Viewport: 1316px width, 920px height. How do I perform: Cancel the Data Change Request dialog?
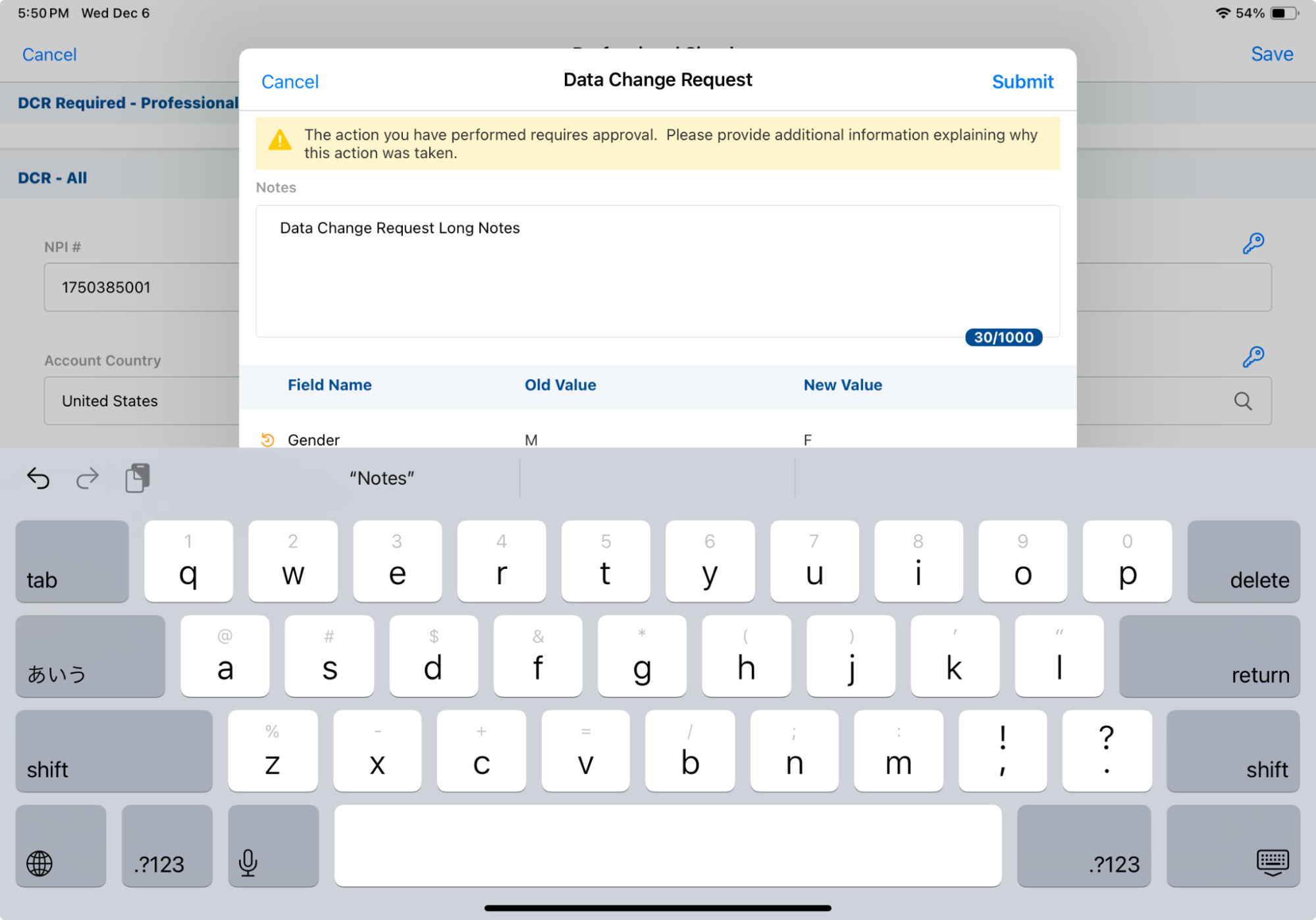(x=290, y=82)
